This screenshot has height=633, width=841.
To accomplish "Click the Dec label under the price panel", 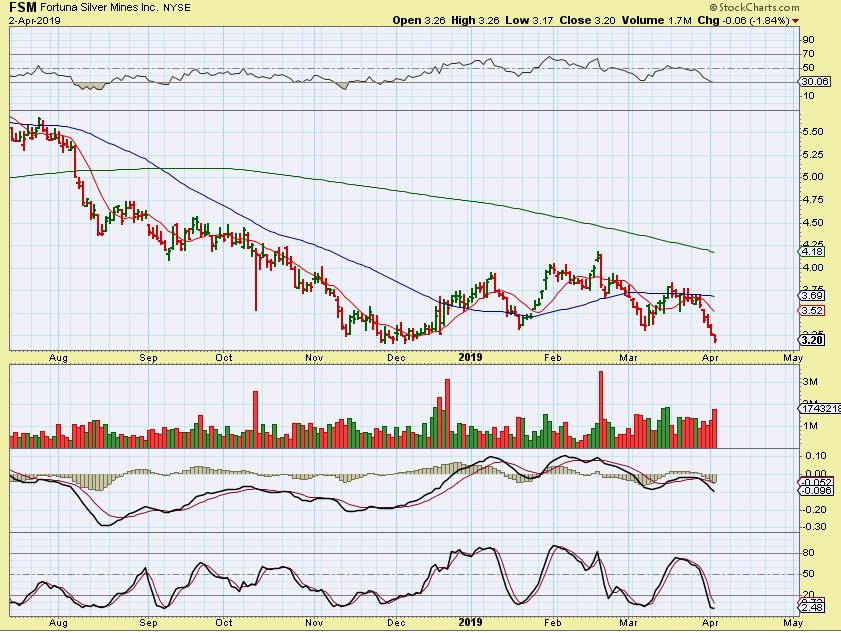I will 396,358.
